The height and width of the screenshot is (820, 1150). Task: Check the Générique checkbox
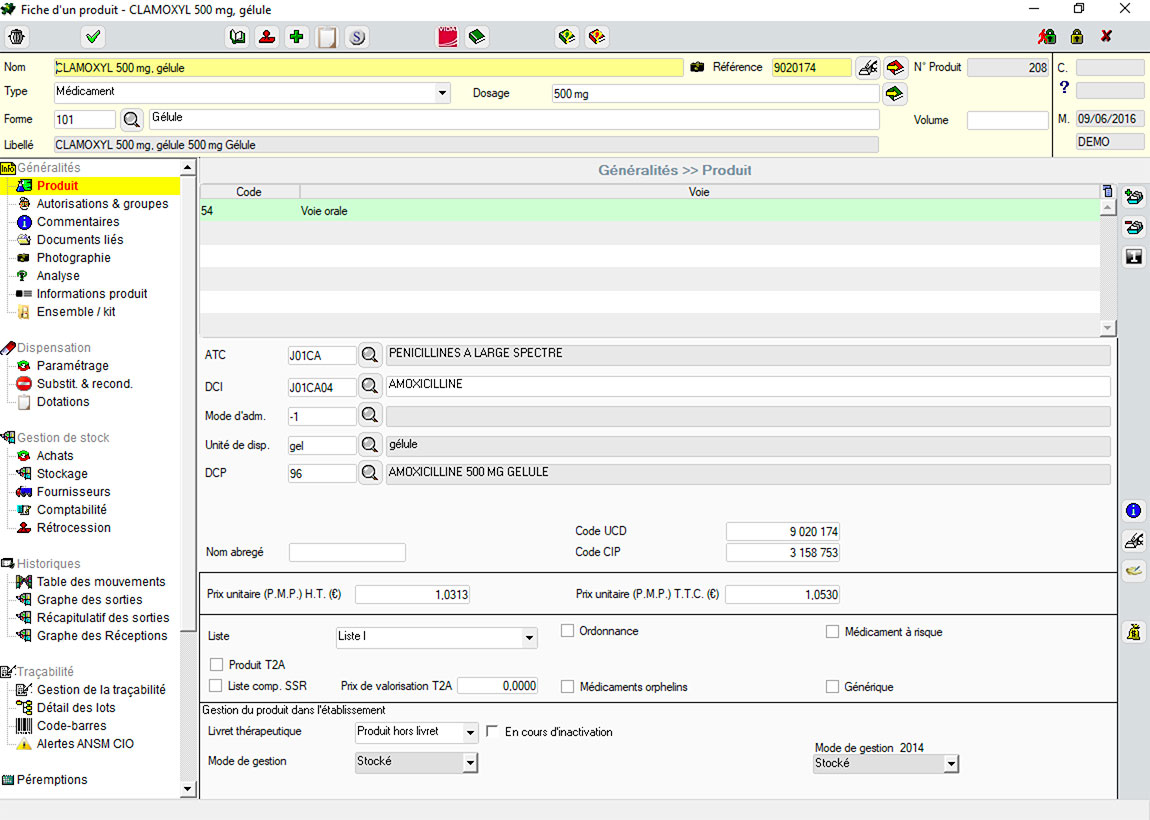[832, 686]
